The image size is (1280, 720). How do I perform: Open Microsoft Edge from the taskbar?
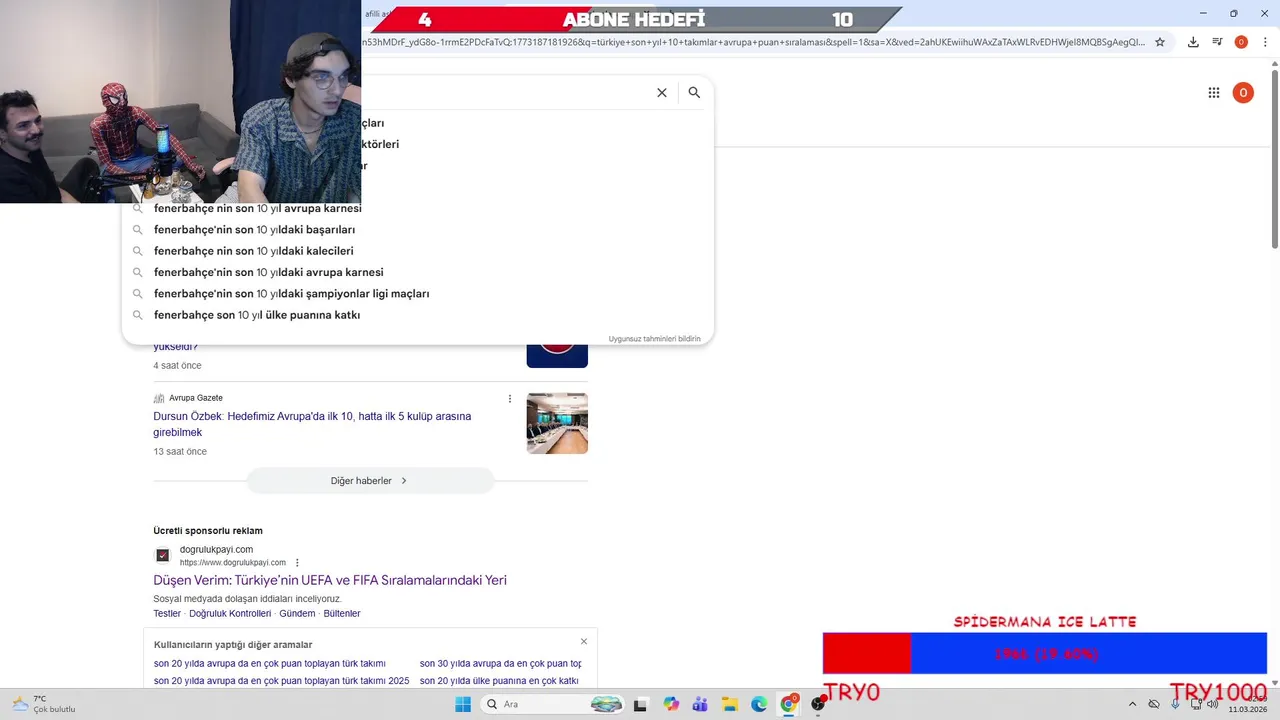(759, 704)
